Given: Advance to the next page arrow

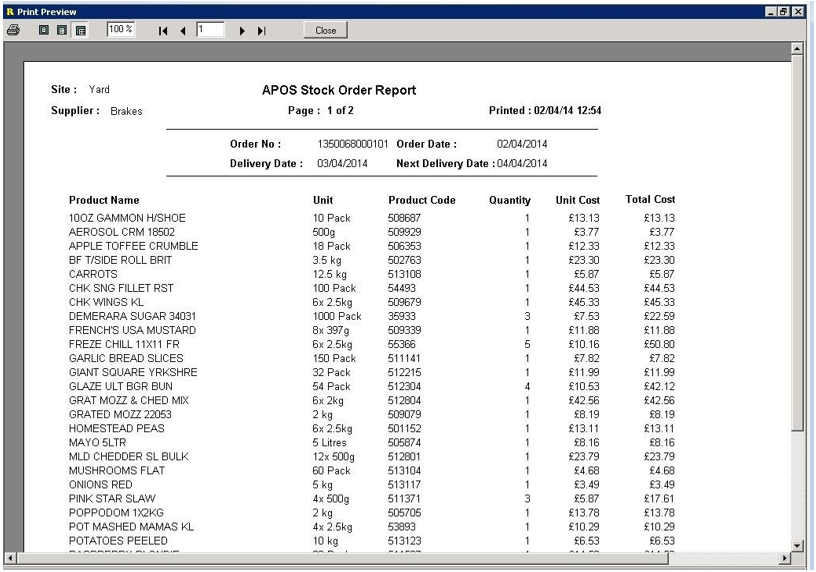Looking at the screenshot, I should point(242,31).
